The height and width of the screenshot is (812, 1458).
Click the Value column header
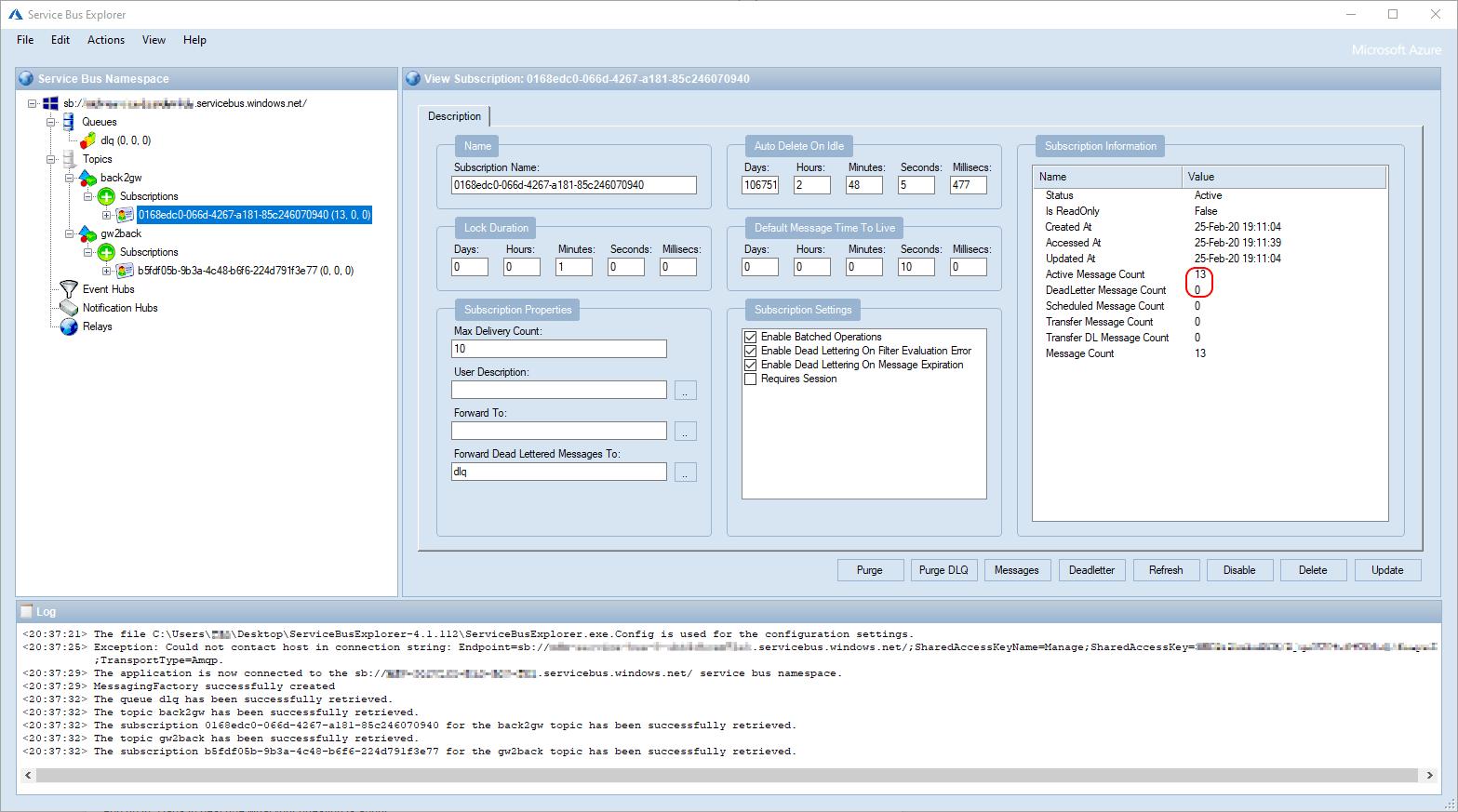1284,177
